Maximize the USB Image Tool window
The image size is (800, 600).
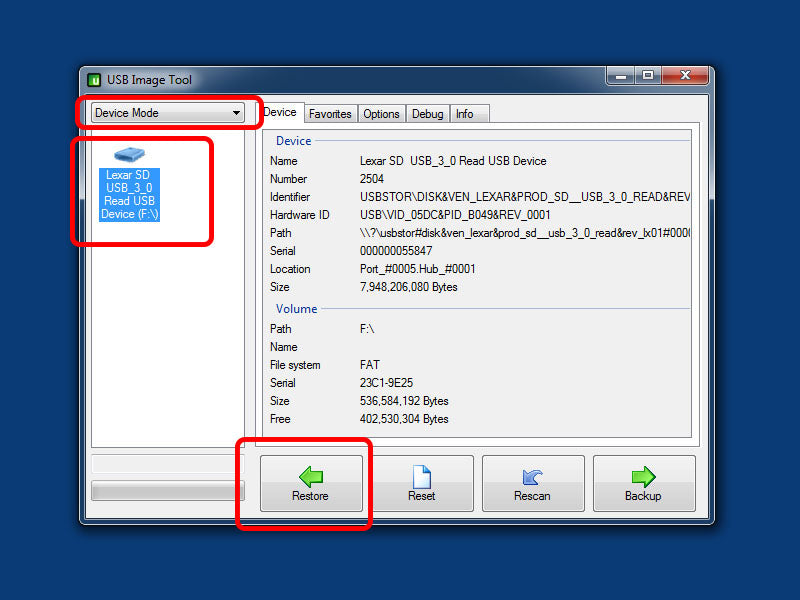(x=648, y=76)
